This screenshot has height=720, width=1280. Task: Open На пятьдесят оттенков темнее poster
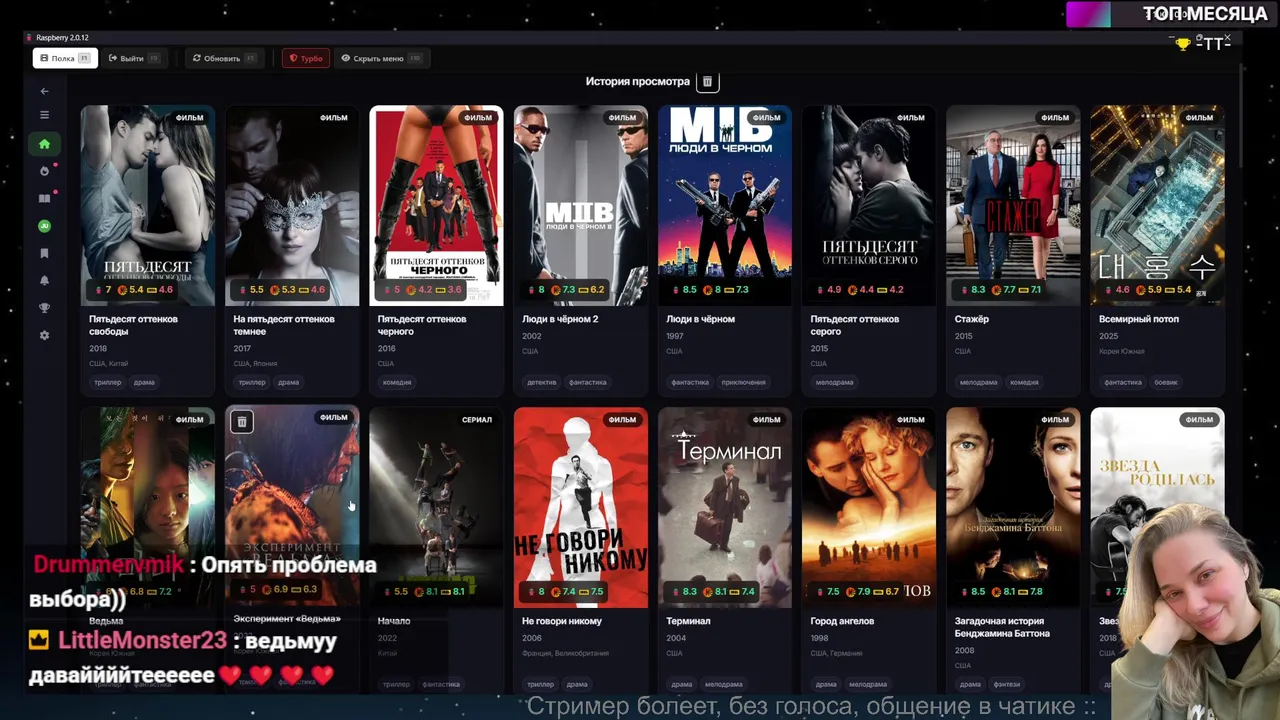292,206
